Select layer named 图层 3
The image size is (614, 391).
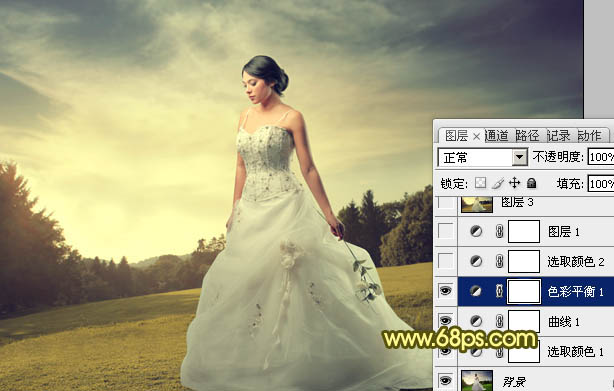point(517,202)
